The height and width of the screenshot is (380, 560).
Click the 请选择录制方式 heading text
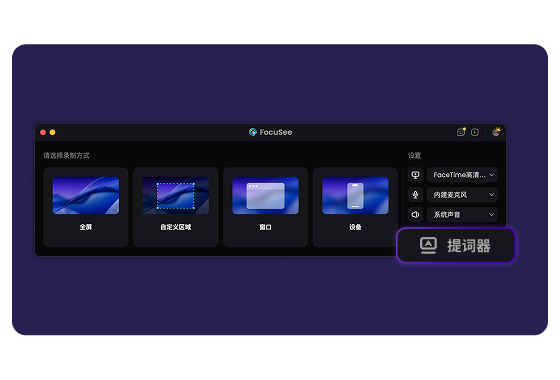coord(66,155)
